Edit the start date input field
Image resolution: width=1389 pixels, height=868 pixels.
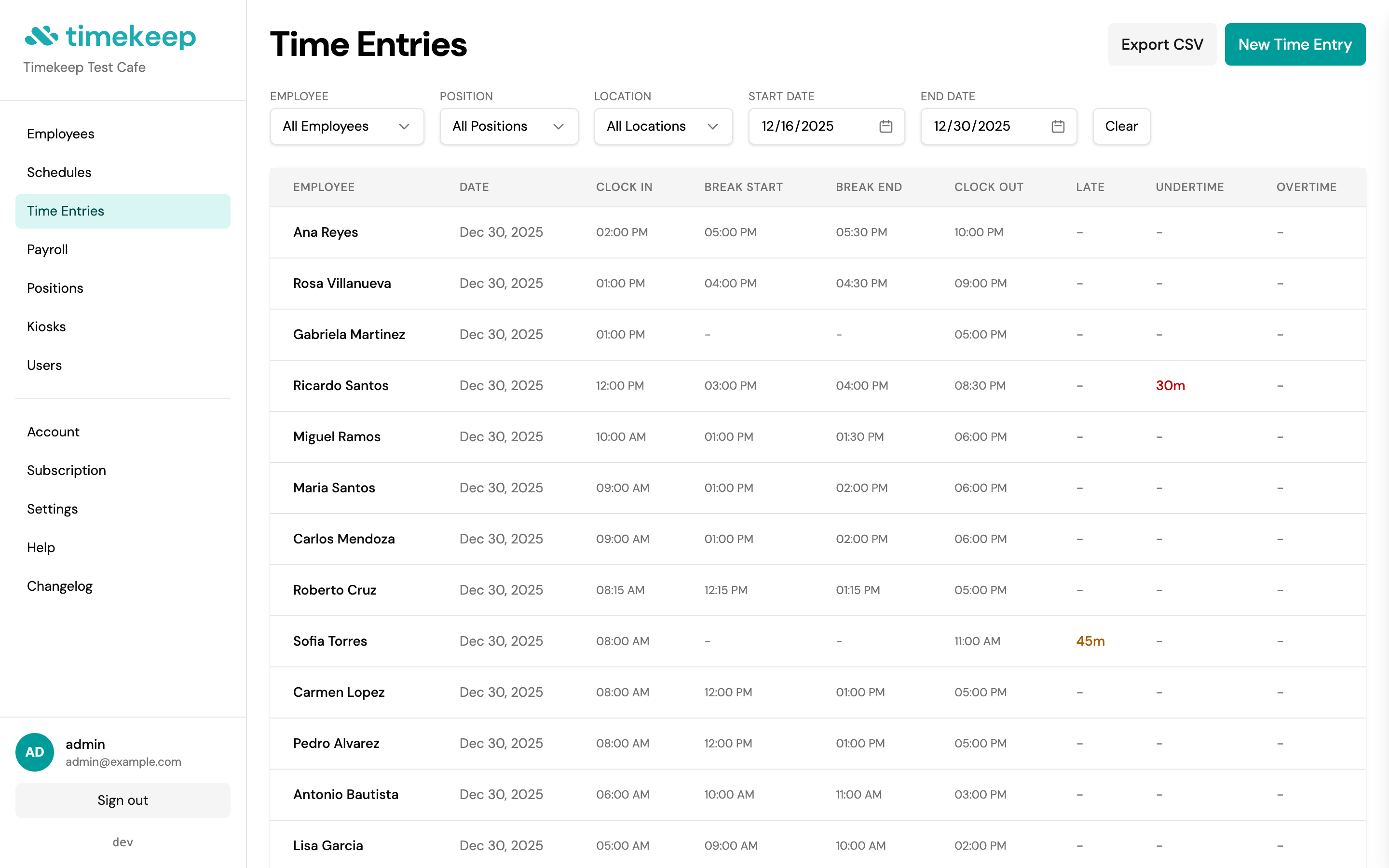tap(809, 126)
